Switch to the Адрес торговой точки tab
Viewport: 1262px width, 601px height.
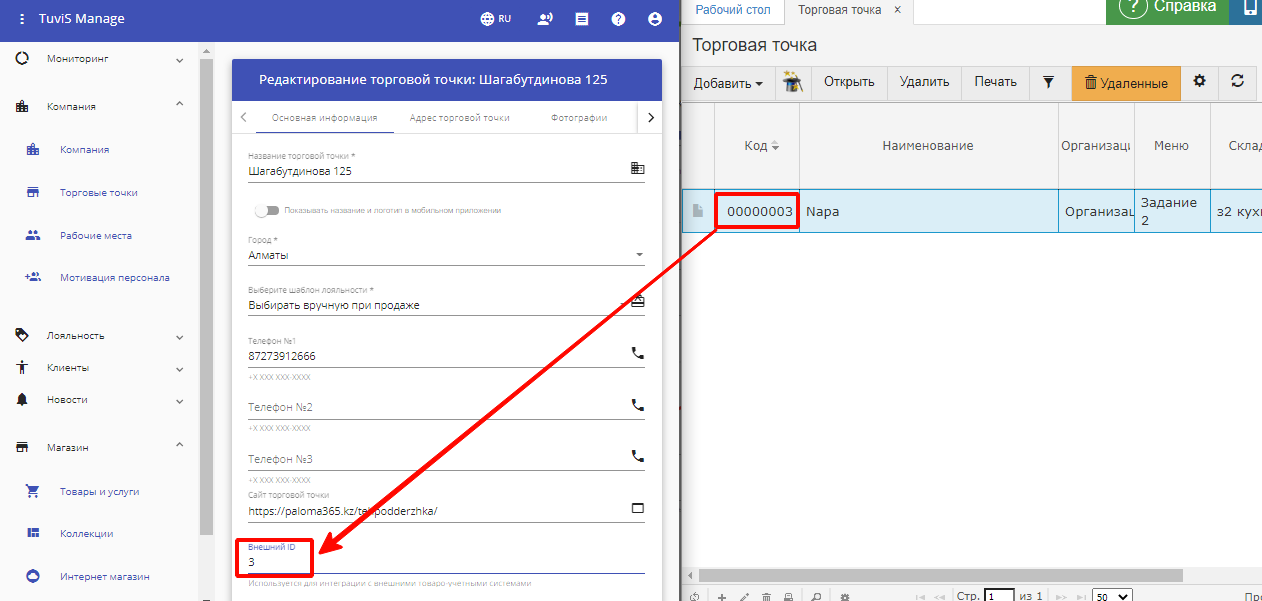click(x=459, y=118)
